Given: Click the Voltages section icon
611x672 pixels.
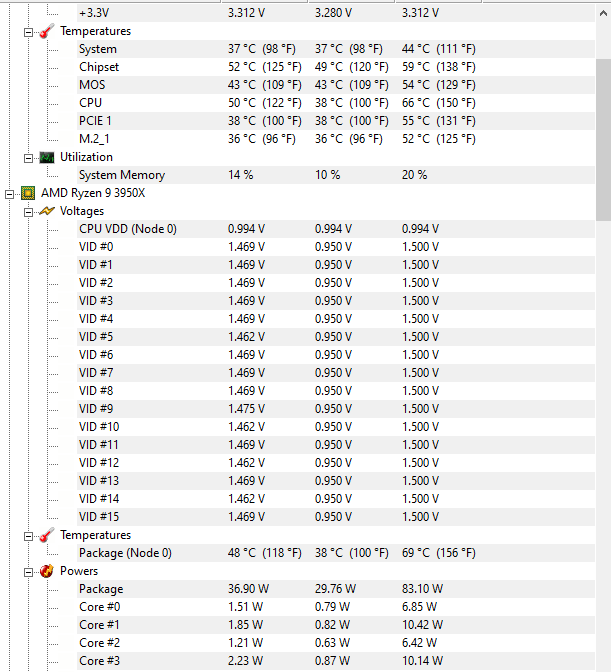Looking at the screenshot, I should click(x=46, y=211).
